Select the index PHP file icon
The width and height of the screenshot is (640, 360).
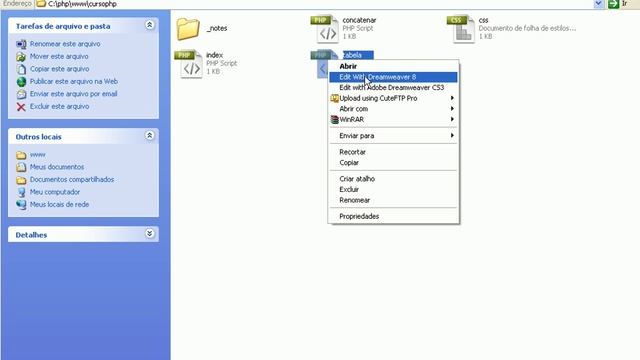pos(189,64)
